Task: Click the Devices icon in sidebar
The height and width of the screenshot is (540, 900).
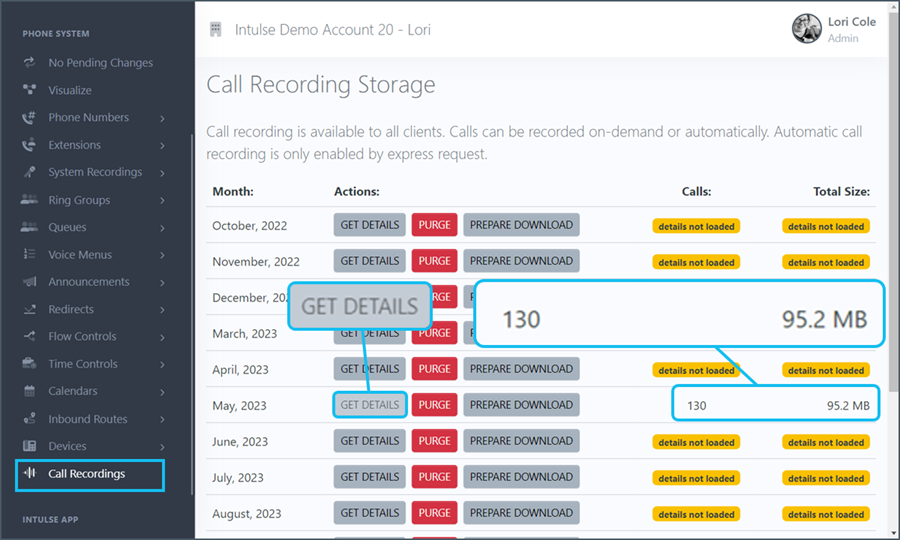Action: click(29, 446)
